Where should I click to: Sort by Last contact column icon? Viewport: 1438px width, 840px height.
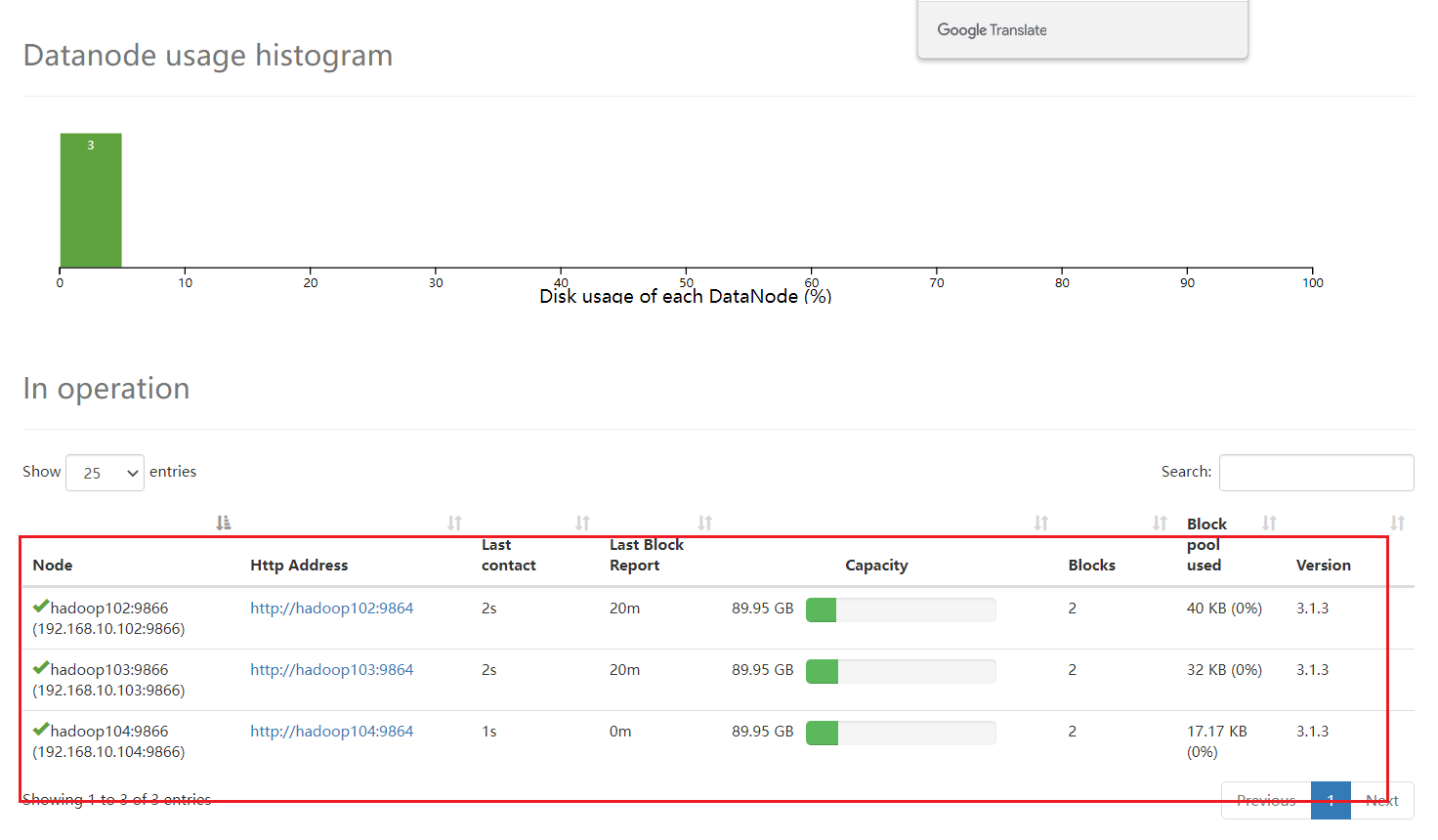[x=582, y=524]
